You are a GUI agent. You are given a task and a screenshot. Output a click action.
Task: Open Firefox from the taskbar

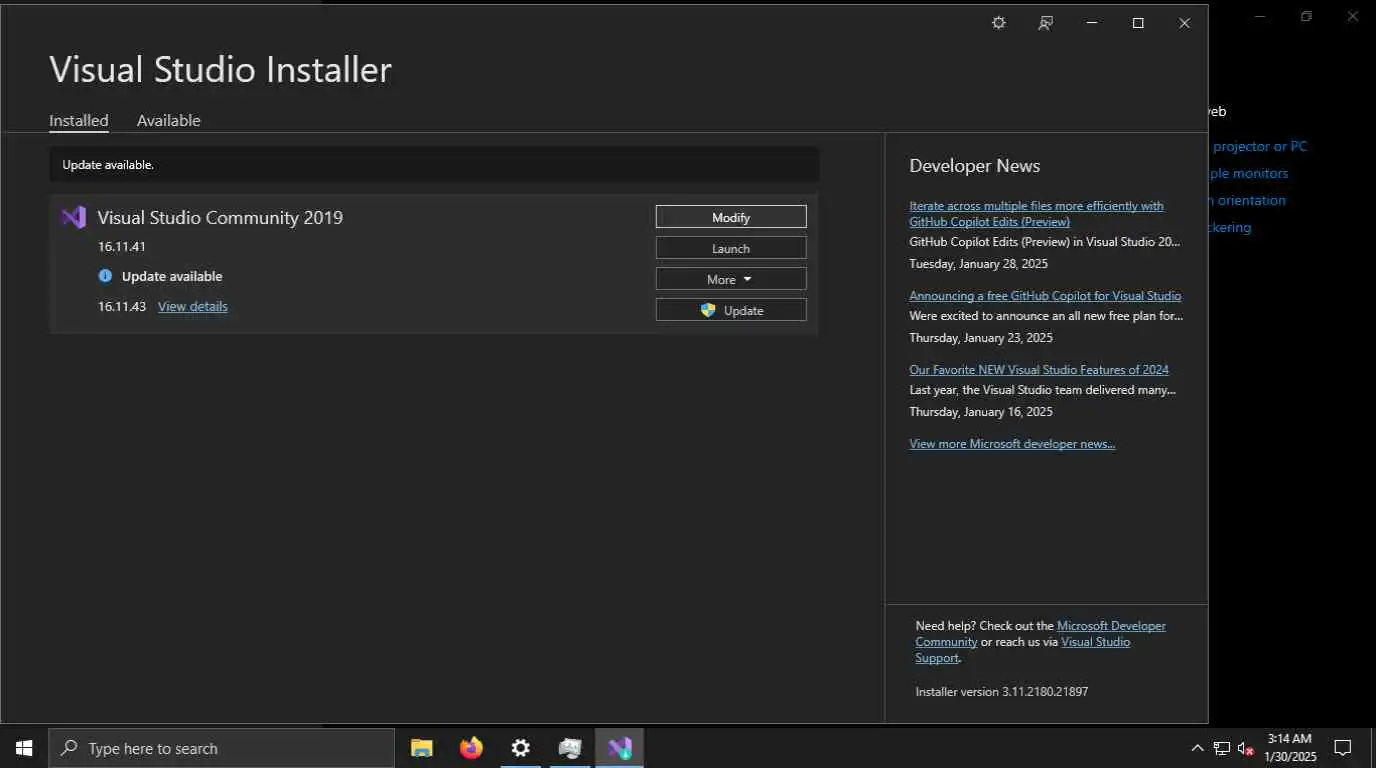coord(471,748)
